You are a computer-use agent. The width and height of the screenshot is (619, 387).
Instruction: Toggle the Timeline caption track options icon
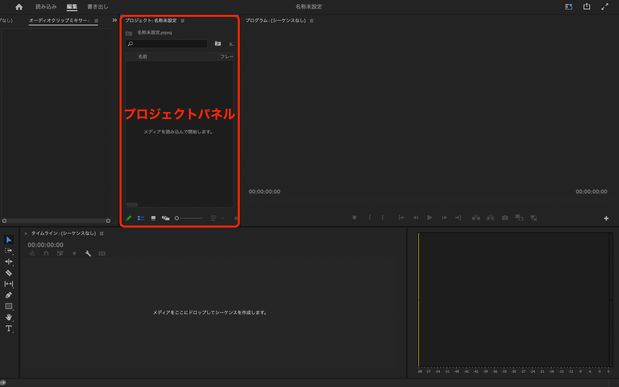tap(102, 254)
